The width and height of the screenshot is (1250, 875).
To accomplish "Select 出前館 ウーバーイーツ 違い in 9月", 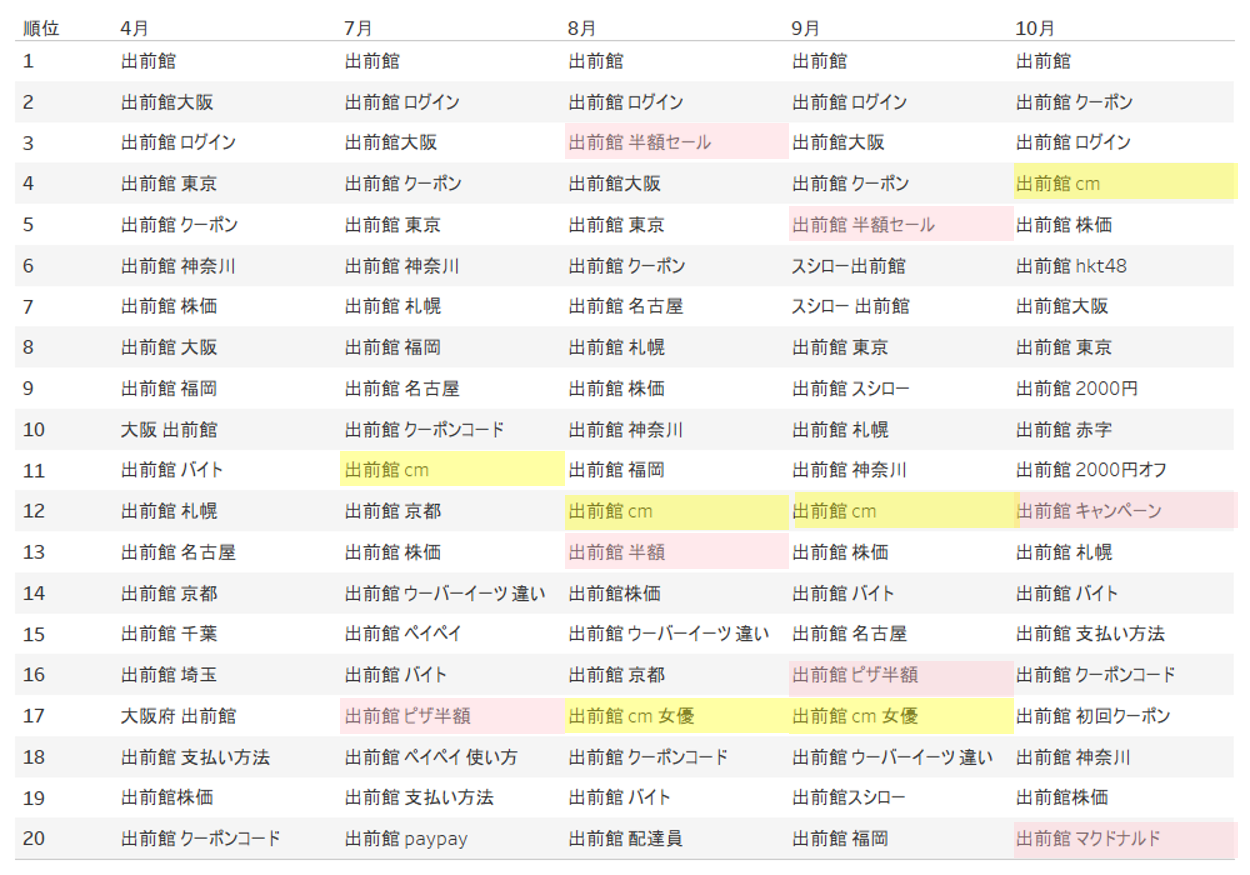I will pos(893,757).
